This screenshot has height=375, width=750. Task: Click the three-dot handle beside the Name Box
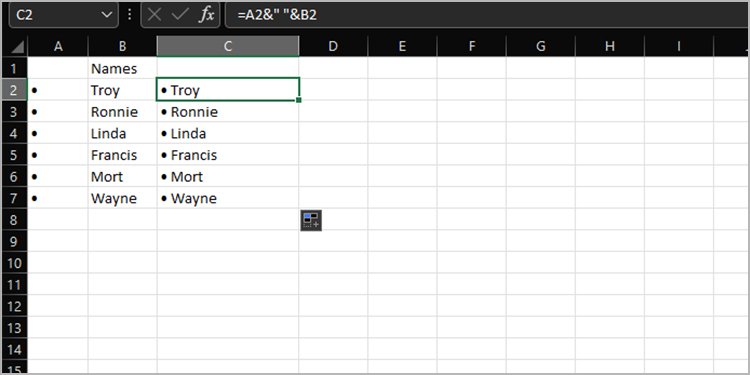tap(129, 15)
